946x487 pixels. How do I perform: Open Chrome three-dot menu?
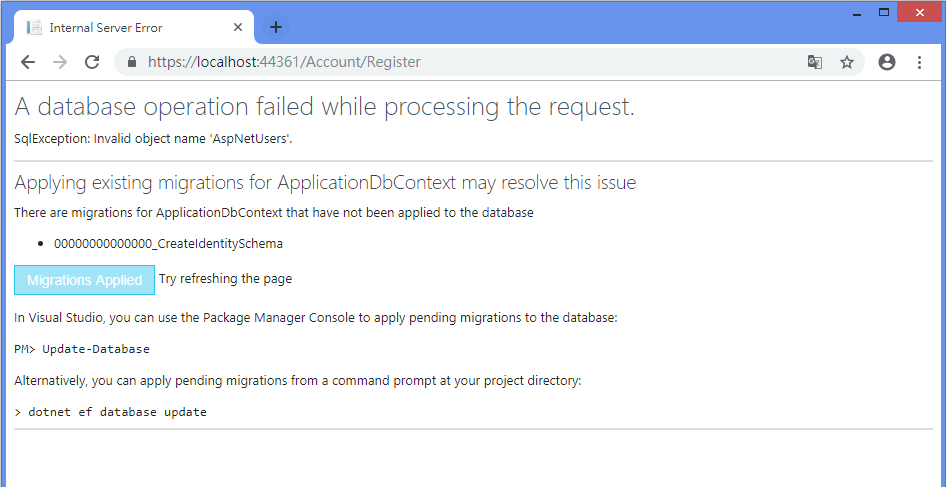[x=919, y=62]
